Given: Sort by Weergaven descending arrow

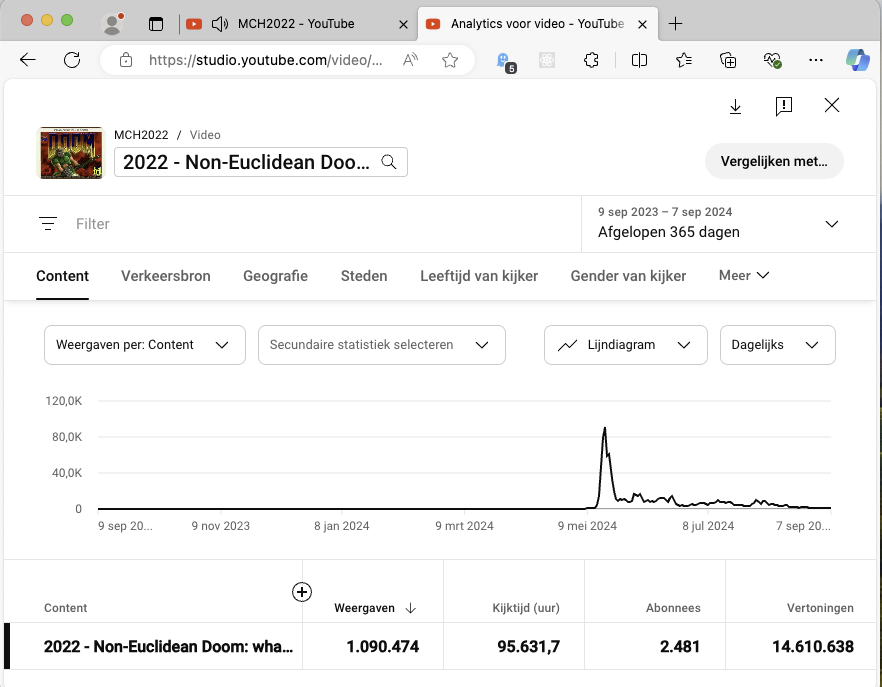Looking at the screenshot, I should click(411, 608).
